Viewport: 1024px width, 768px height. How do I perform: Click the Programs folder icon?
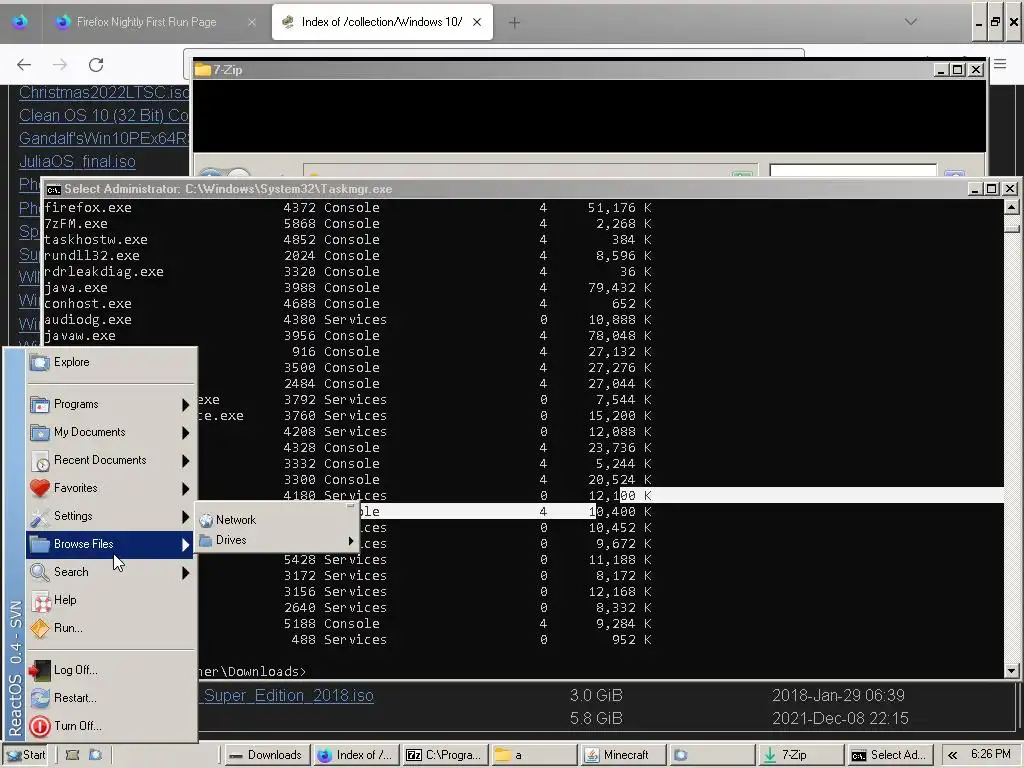(40, 405)
